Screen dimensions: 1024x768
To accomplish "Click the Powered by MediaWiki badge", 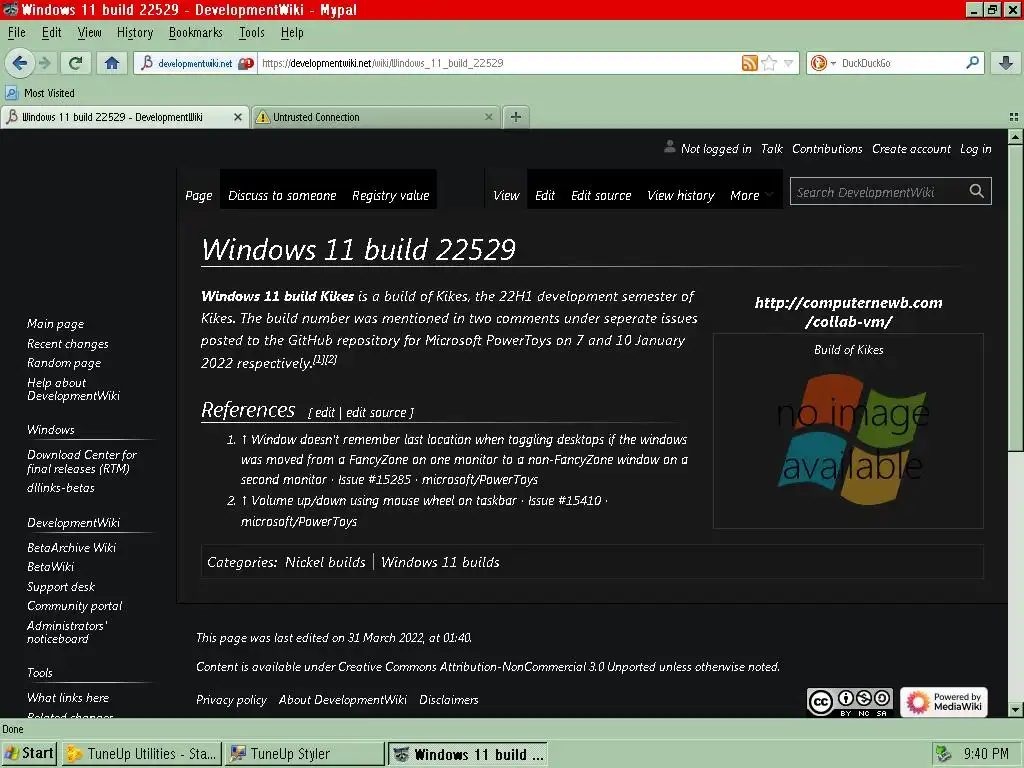I will tap(944, 702).
